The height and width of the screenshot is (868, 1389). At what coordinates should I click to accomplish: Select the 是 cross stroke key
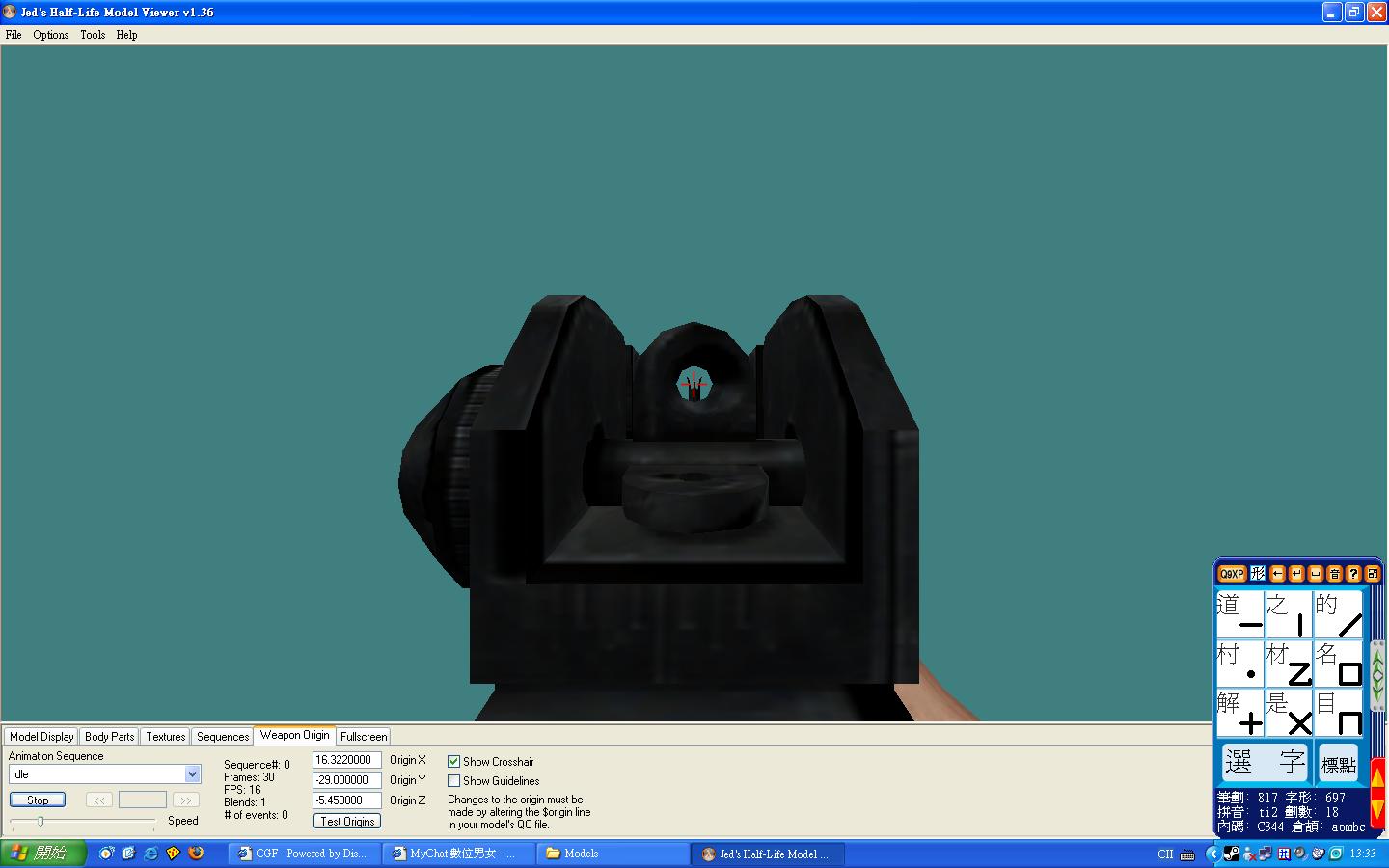point(1290,713)
